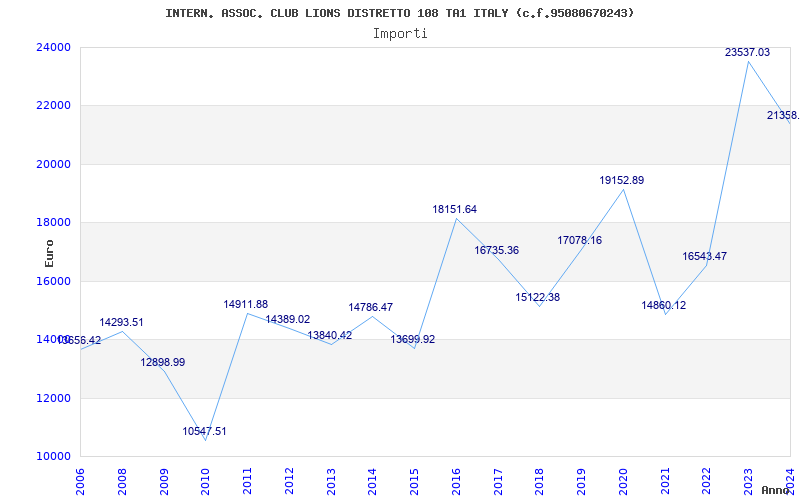
Task: Select data label 16735.36
Action: tap(496, 251)
